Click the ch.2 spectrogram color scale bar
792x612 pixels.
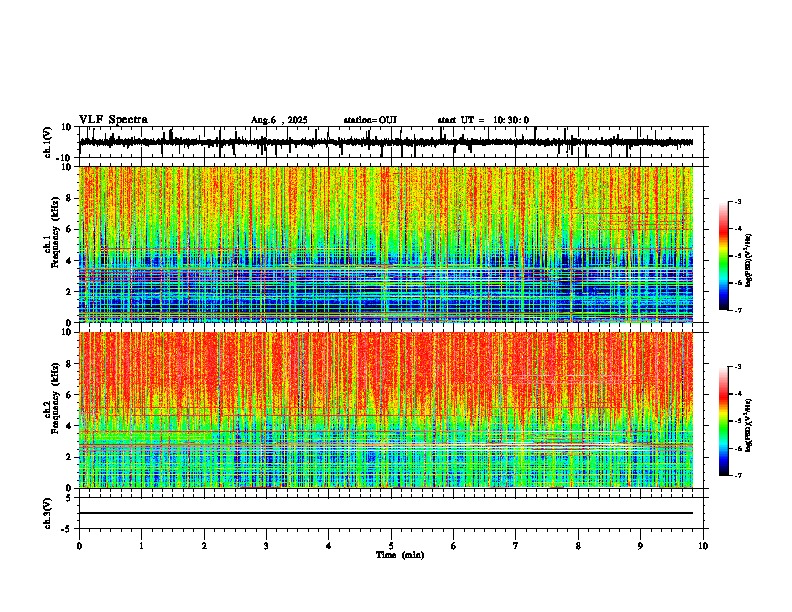point(723,421)
